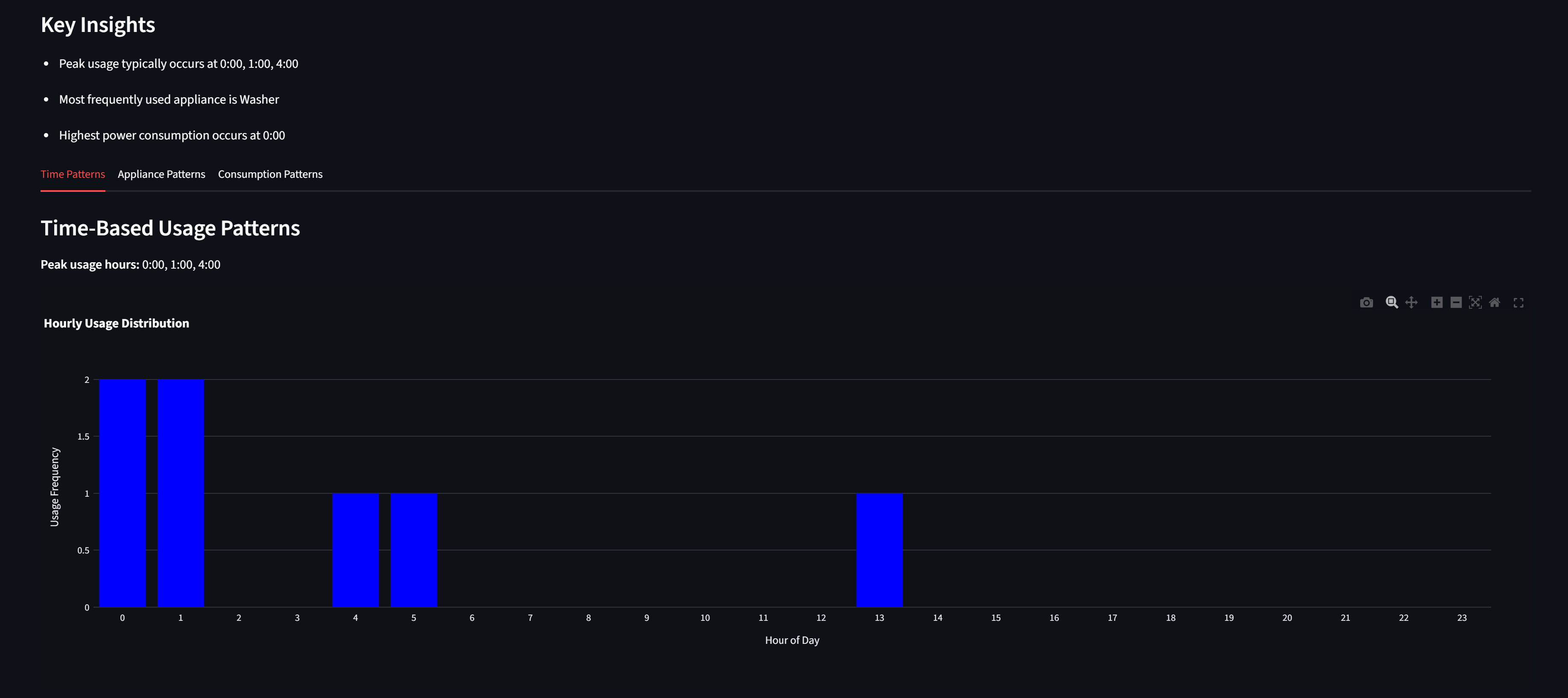Click the bar for hour 1
Image resolution: width=1568 pixels, height=698 pixels.
pyautogui.click(x=181, y=493)
